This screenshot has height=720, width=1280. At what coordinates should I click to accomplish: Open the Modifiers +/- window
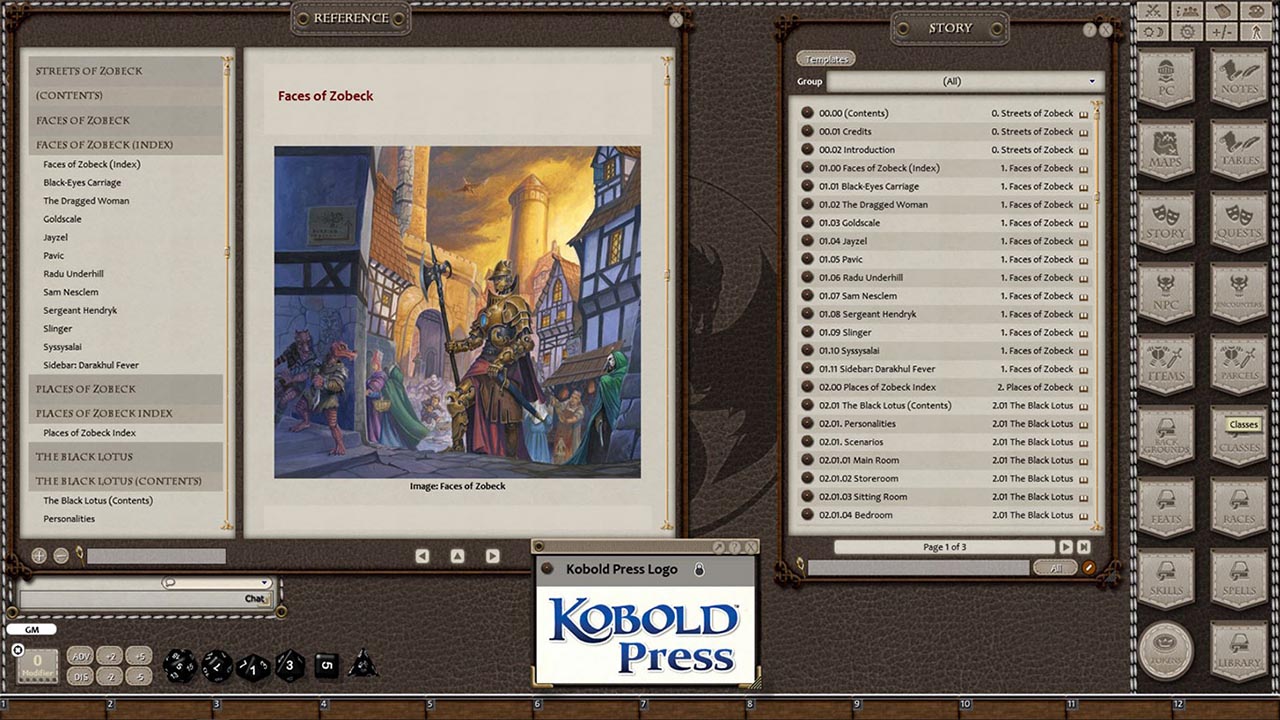click(x=1220, y=32)
